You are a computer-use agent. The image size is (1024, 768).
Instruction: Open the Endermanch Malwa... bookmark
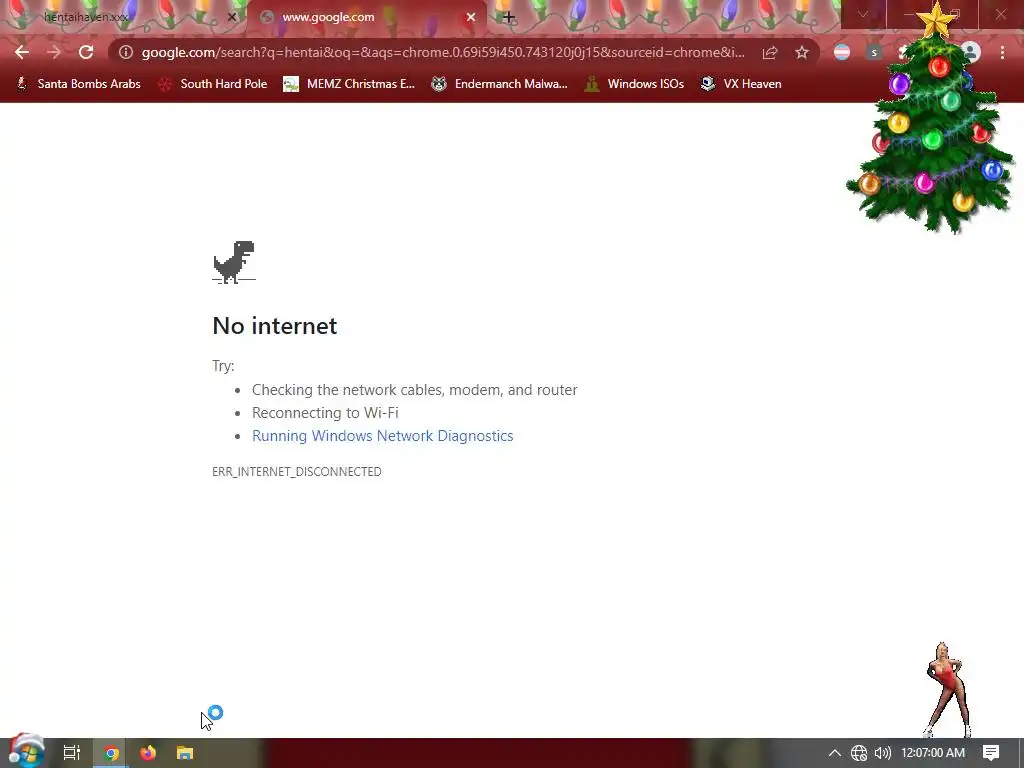pyautogui.click(x=499, y=84)
